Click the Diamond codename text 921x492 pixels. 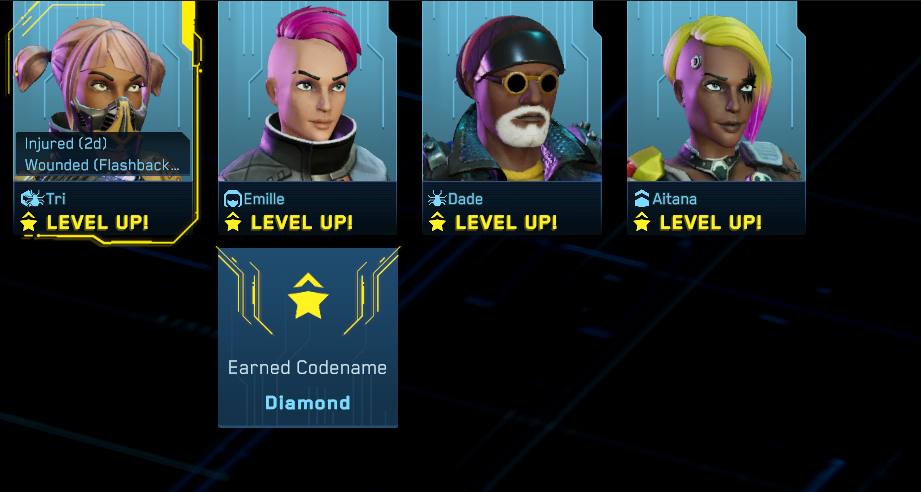click(x=308, y=403)
